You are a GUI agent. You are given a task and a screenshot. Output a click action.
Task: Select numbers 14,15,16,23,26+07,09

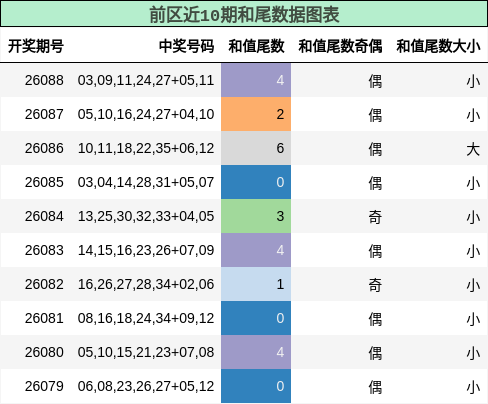146,250
